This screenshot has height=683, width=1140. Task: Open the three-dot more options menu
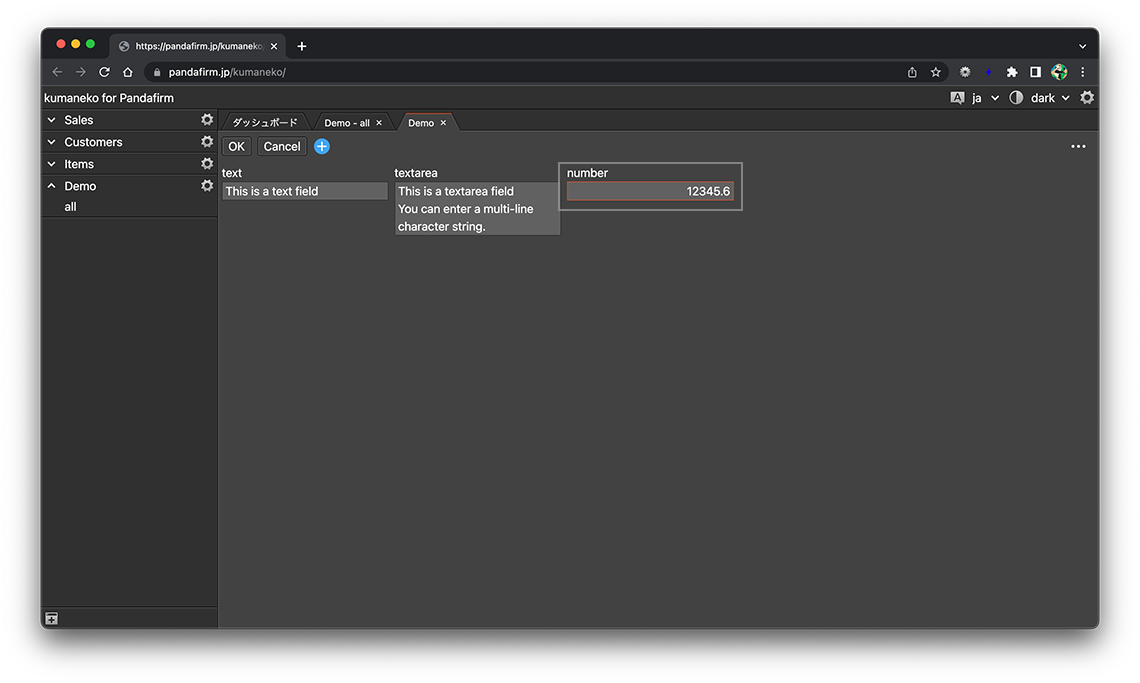tap(1078, 146)
